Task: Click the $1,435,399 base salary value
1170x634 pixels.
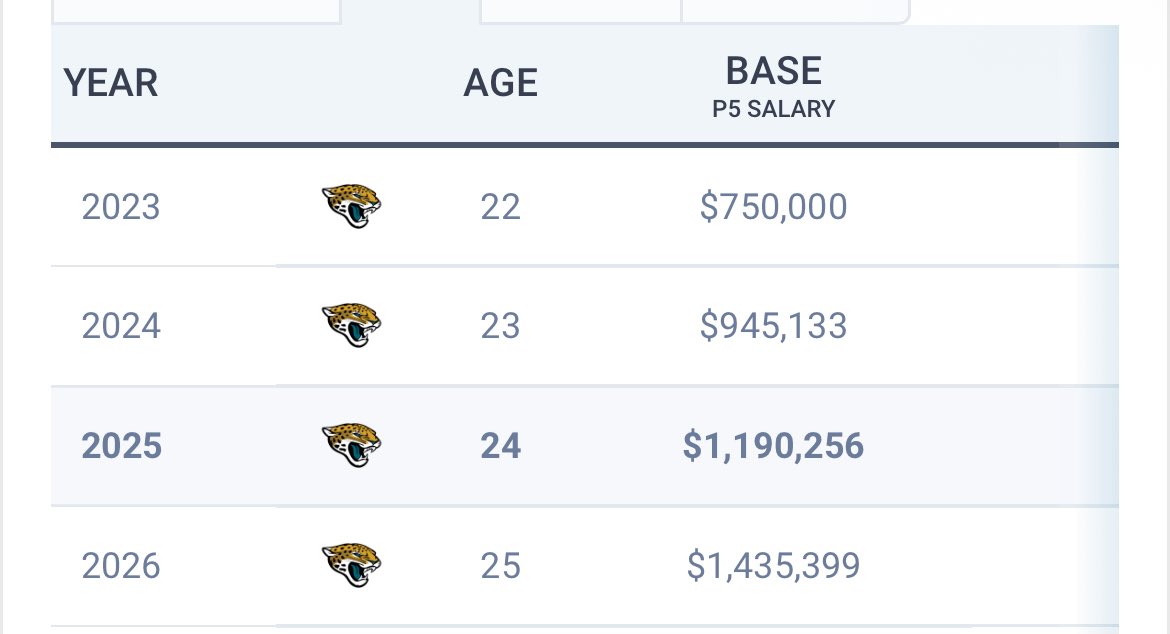Action: [x=773, y=566]
